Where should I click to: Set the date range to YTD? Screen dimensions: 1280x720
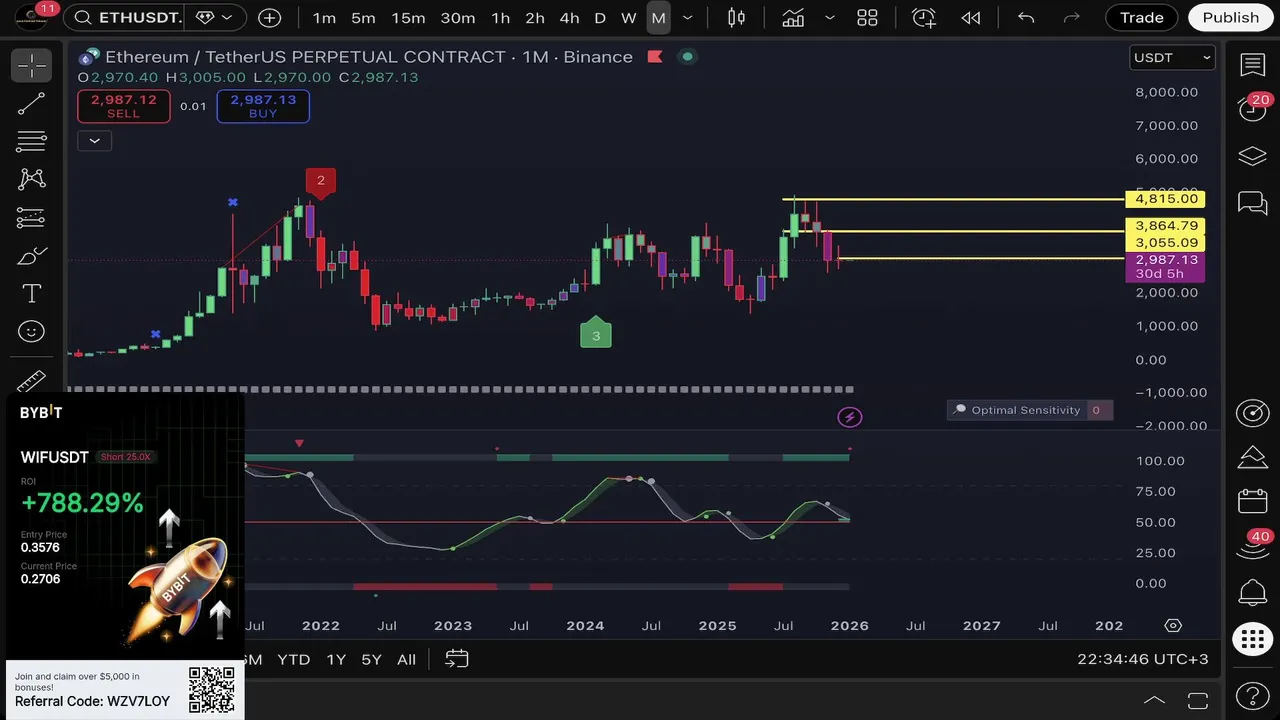[293, 659]
